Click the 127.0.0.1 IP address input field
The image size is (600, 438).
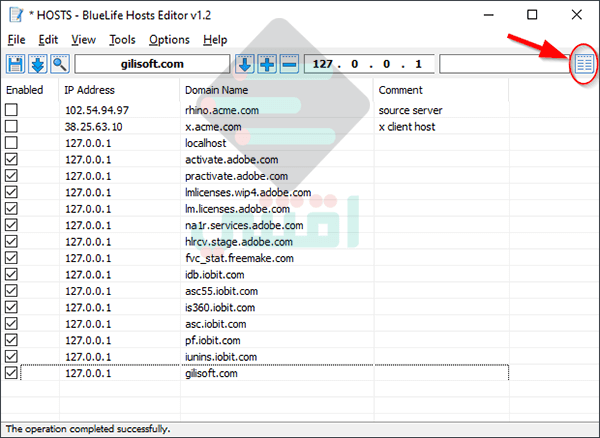coord(369,64)
